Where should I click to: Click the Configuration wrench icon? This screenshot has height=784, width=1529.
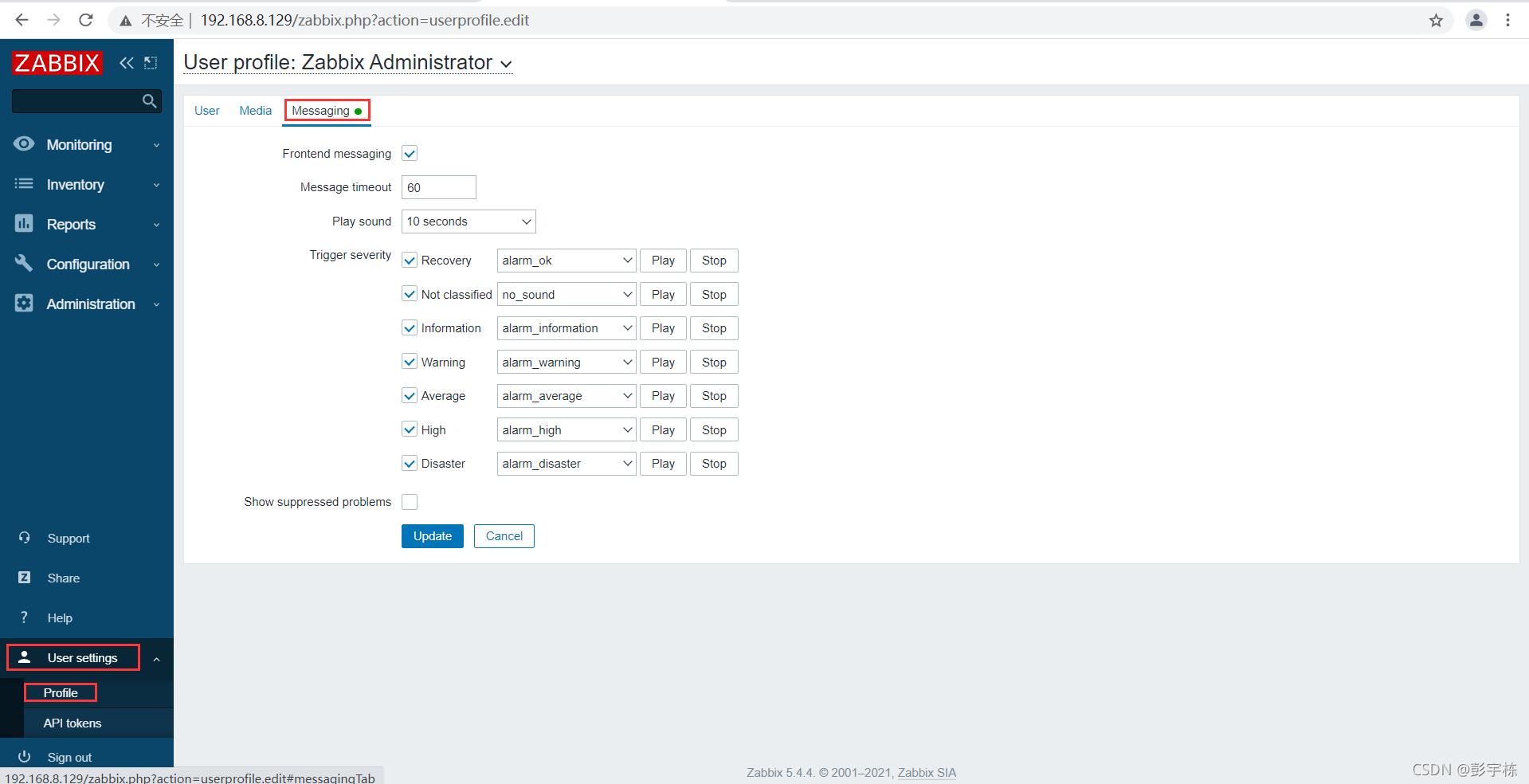[24, 263]
